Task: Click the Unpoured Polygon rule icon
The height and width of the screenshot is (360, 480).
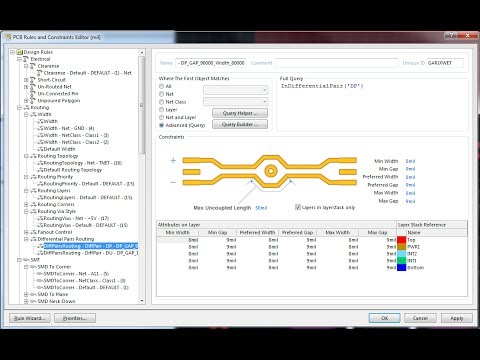Action: pos(32,101)
